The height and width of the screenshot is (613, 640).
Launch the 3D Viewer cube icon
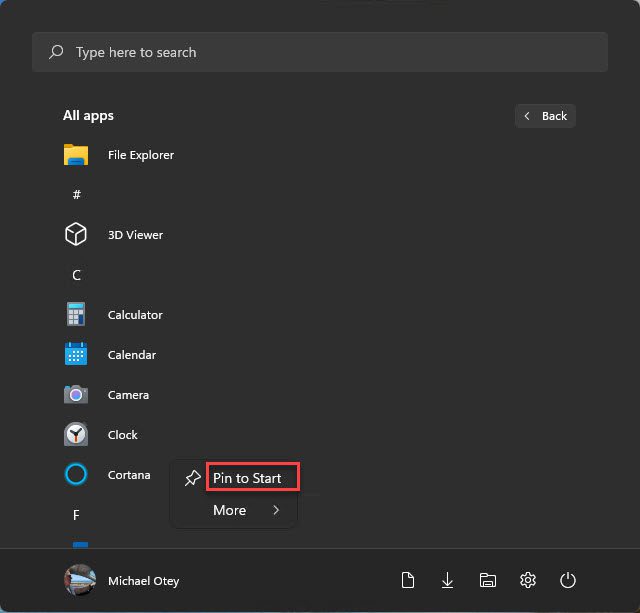76,234
